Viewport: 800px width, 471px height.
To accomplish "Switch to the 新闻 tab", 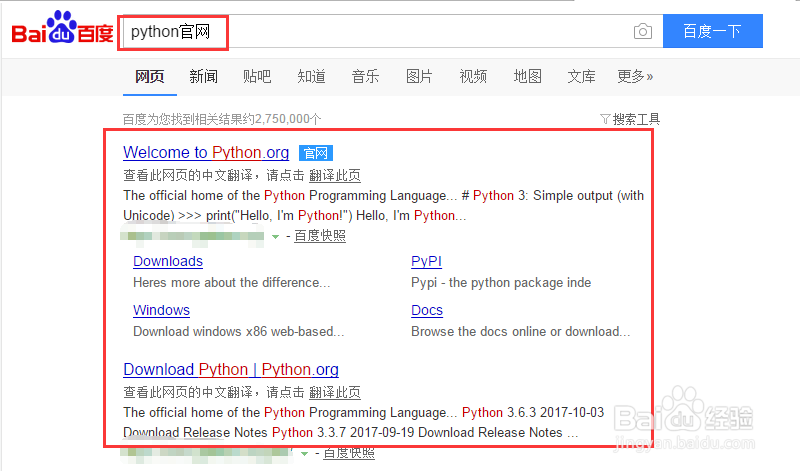I will [204, 77].
